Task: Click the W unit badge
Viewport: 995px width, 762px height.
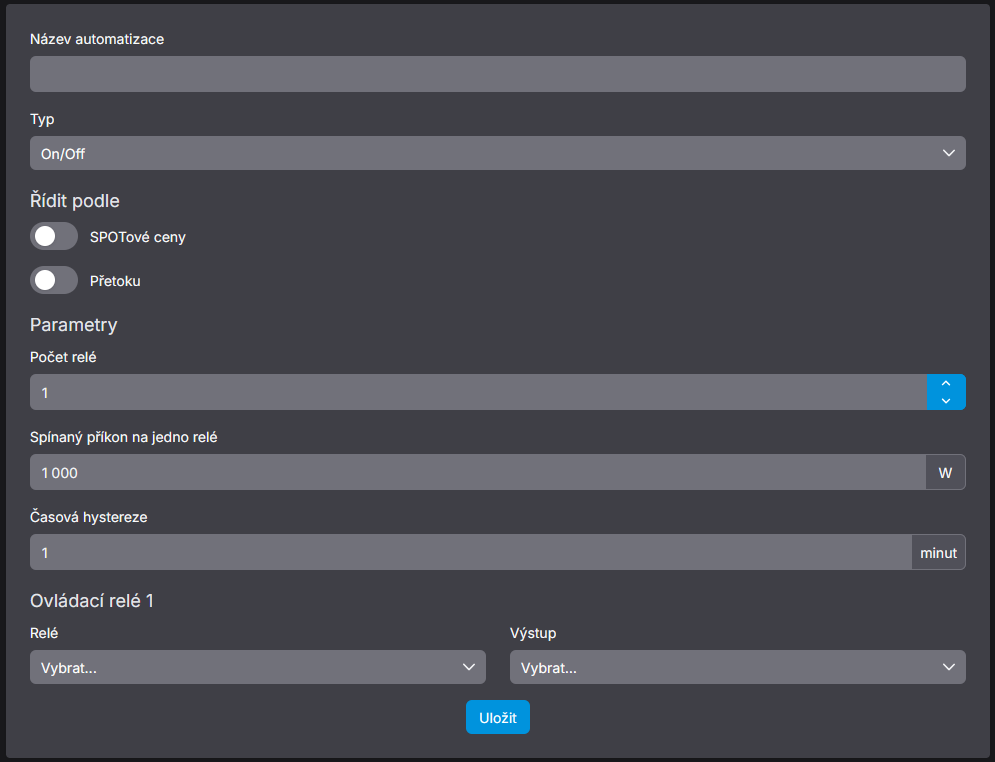Action: coord(945,472)
